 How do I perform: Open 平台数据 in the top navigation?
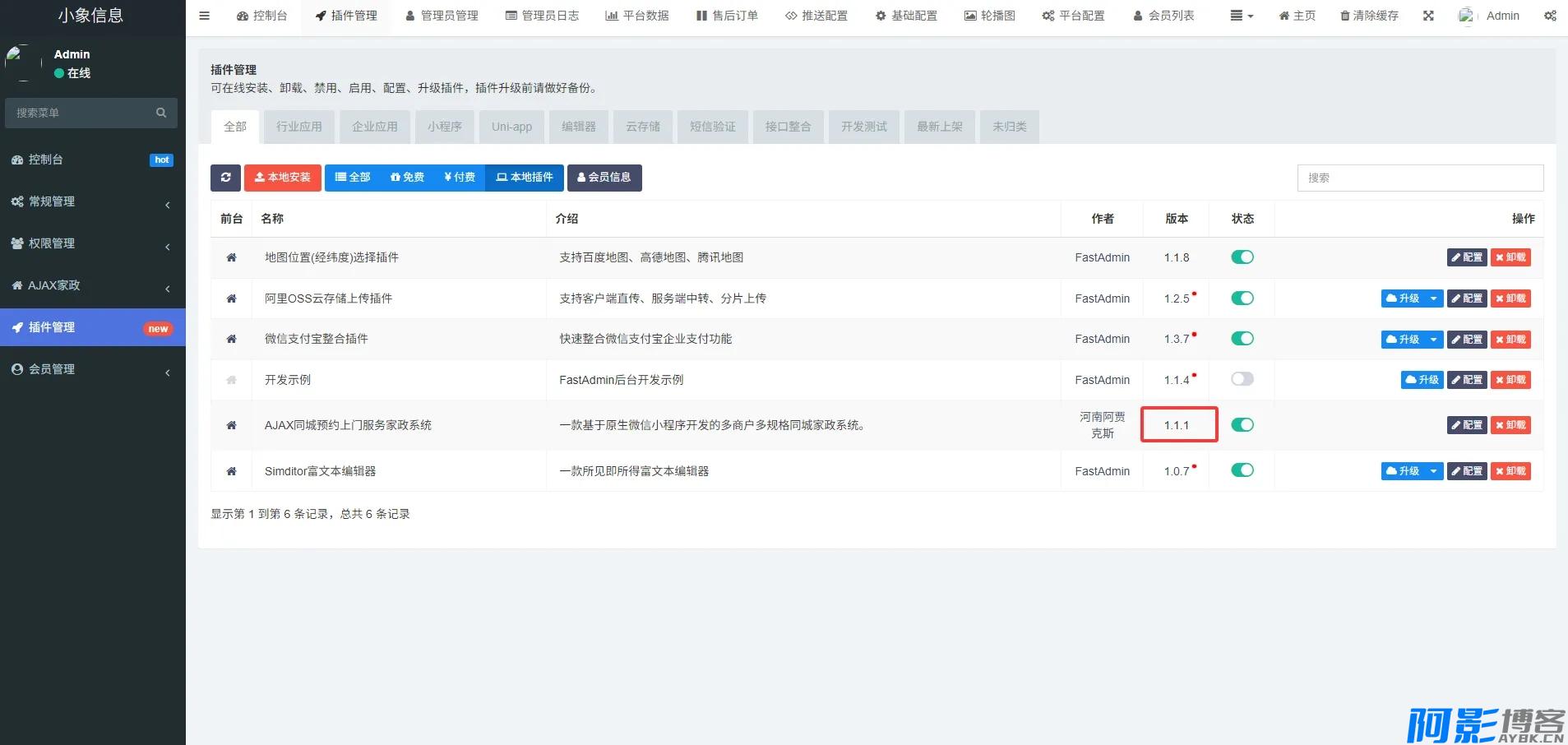[x=637, y=16]
